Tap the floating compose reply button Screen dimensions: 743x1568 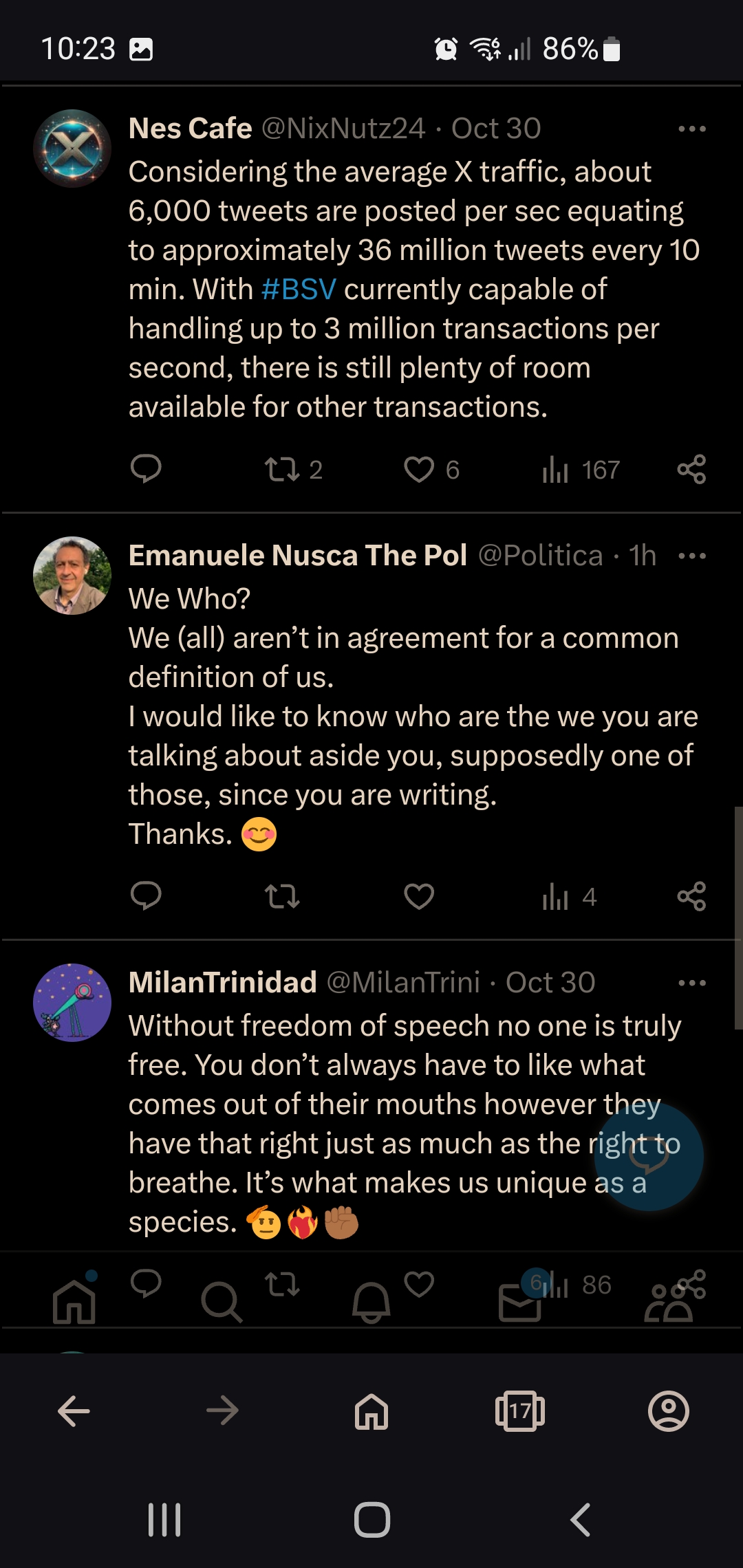point(649,1157)
